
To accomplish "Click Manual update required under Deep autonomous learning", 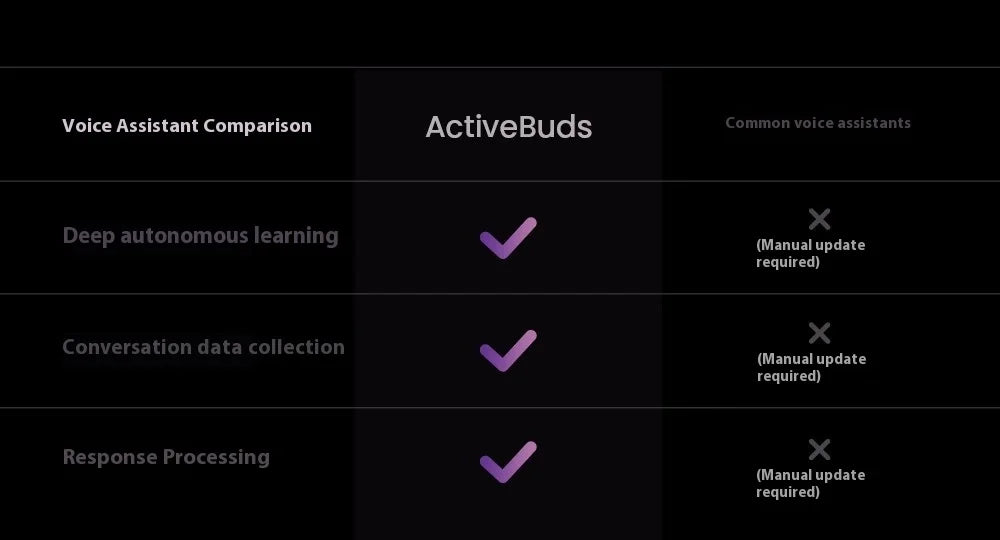I will coord(811,253).
